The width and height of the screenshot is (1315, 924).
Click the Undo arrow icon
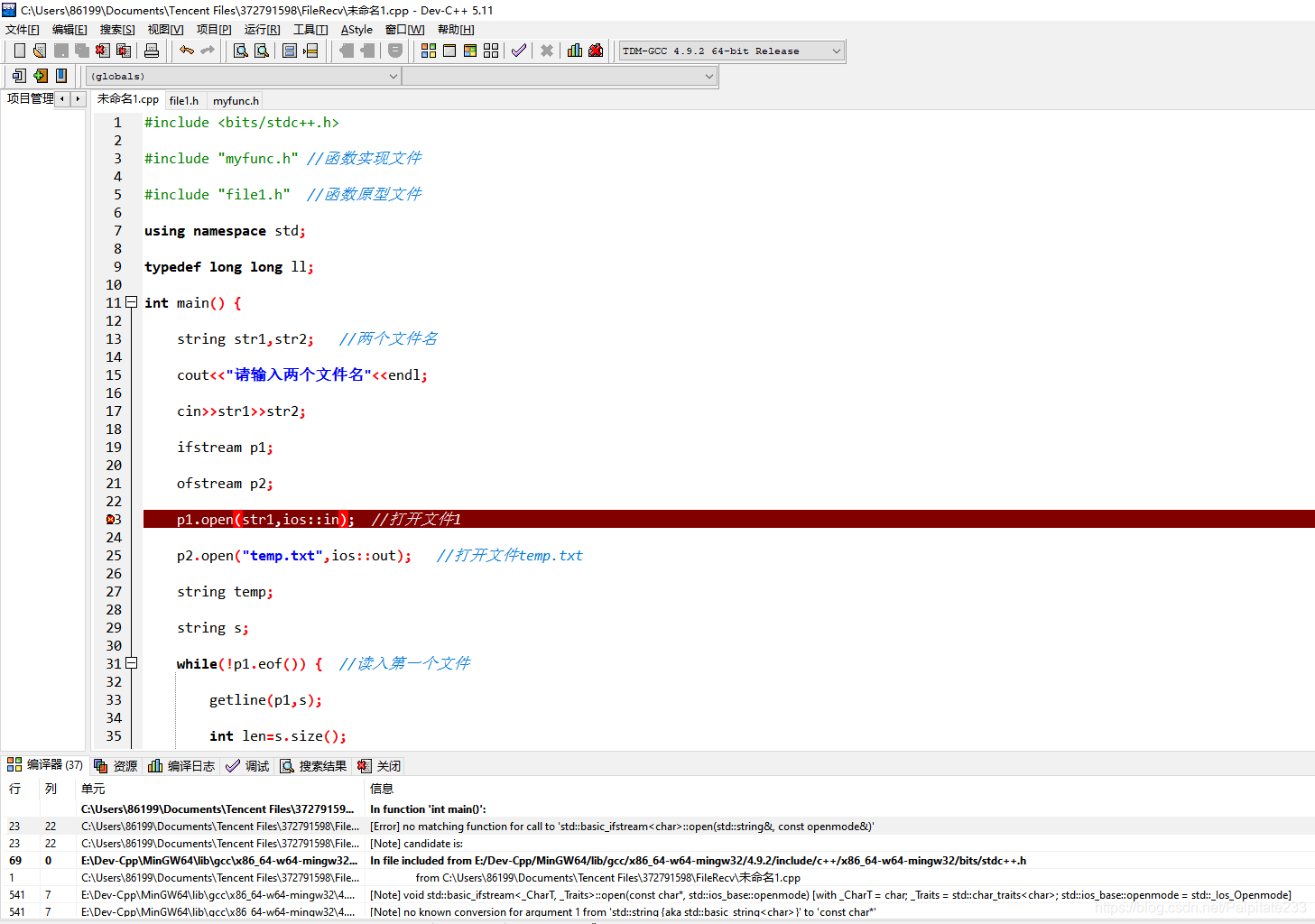click(187, 51)
